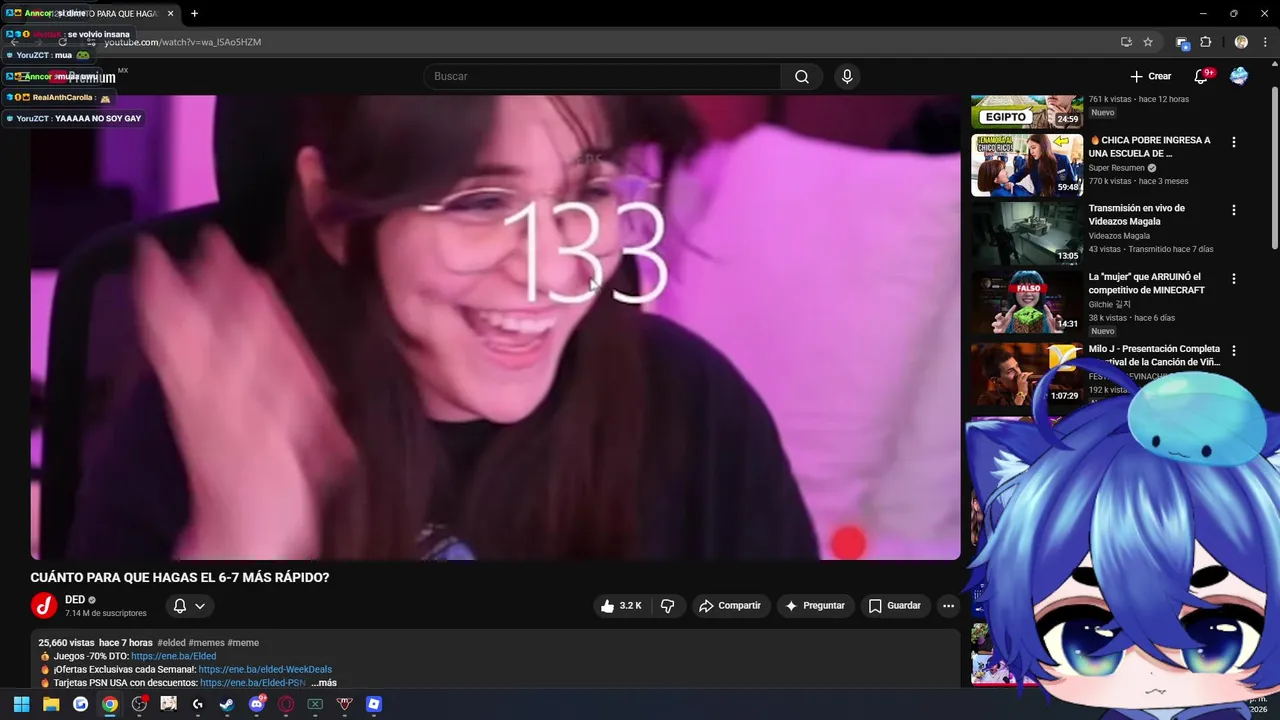1280x720 pixels.
Task: Click the Crear button
Action: [1150, 76]
